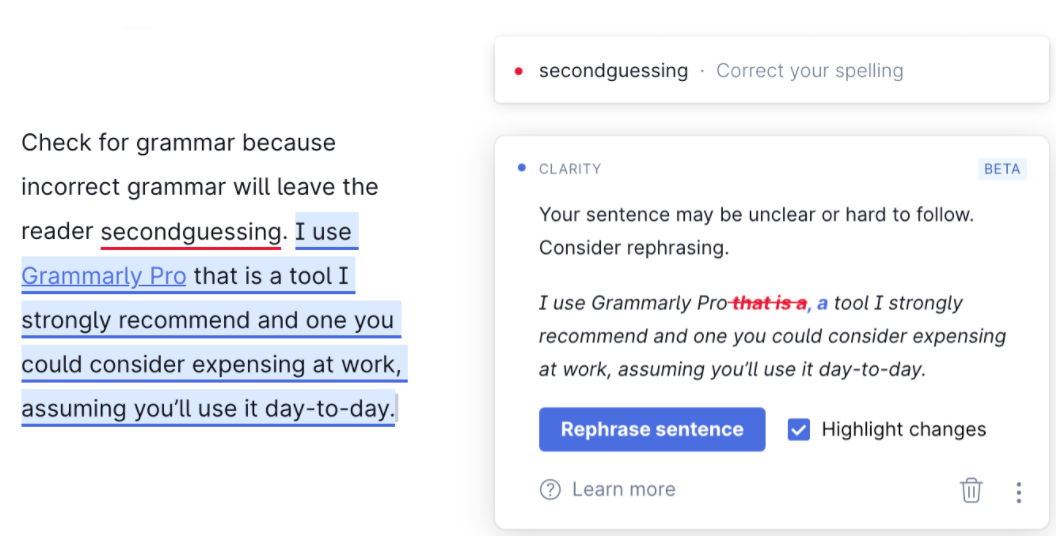Open more options three-dot menu

click(1018, 491)
